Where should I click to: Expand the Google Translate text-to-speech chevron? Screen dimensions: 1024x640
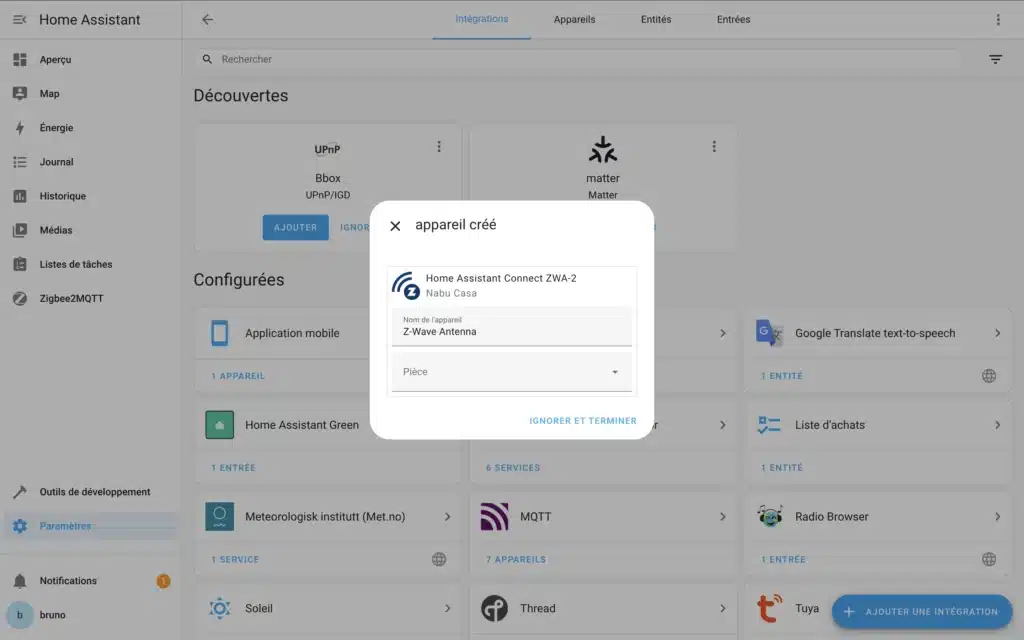[997, 333]
